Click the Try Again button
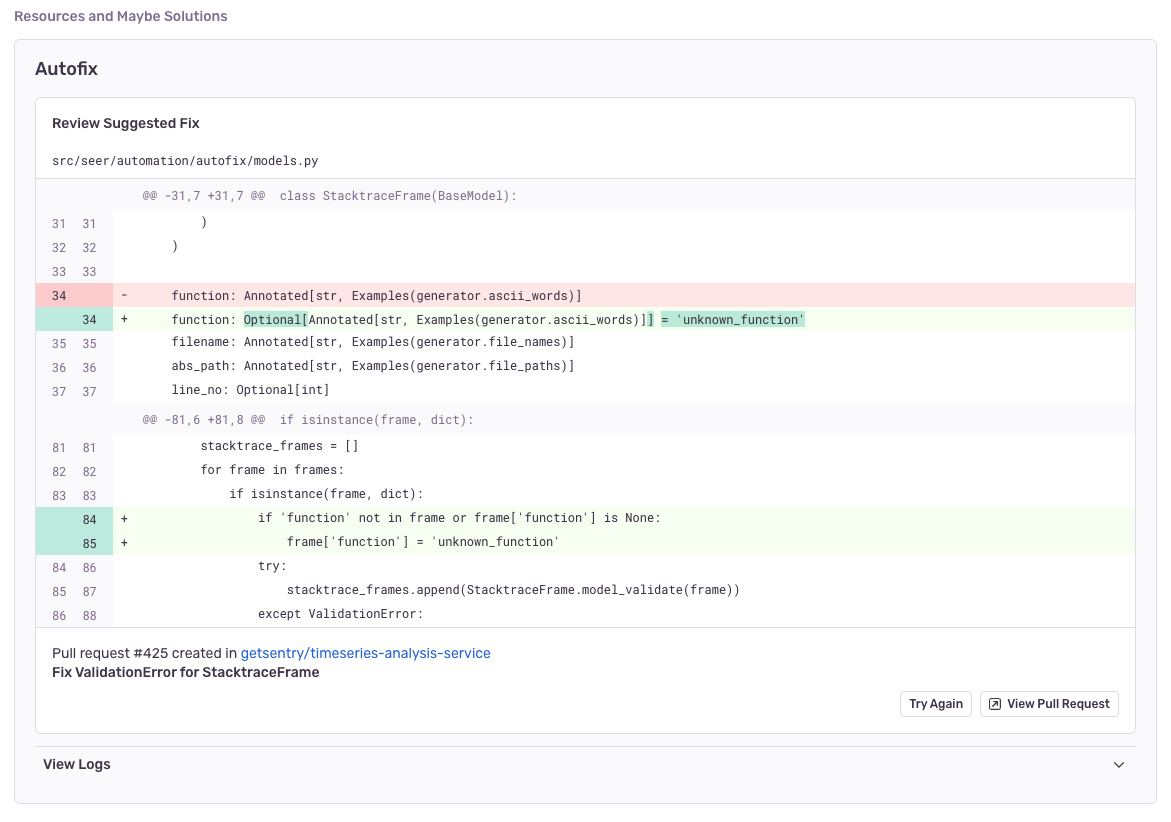This screenshot has height=822, width=1171. click(935, 704)
